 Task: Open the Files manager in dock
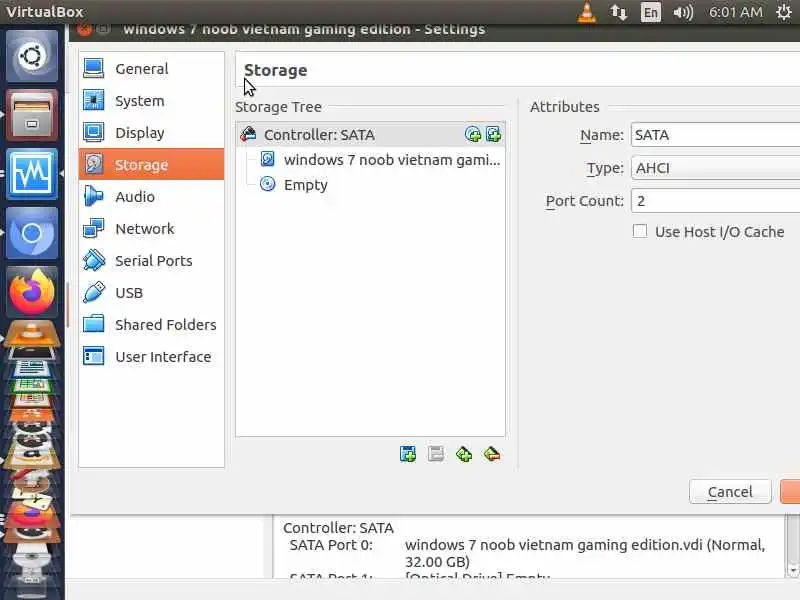(32, 115)
